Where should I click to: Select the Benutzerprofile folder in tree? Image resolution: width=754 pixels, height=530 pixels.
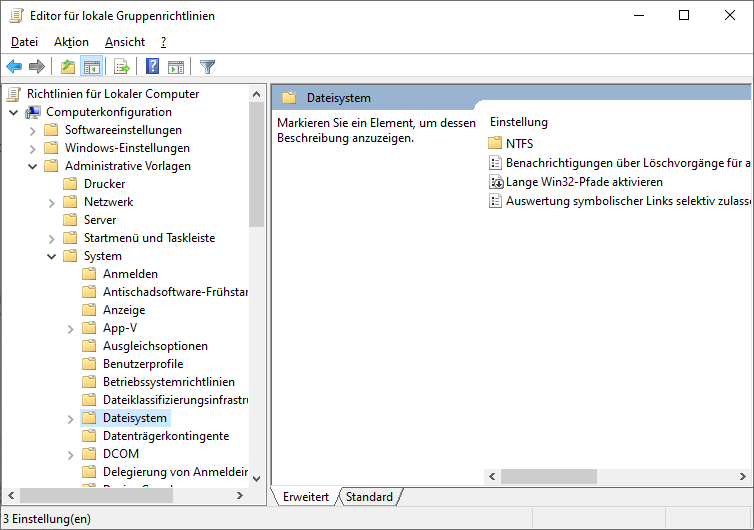coord(142,364)
